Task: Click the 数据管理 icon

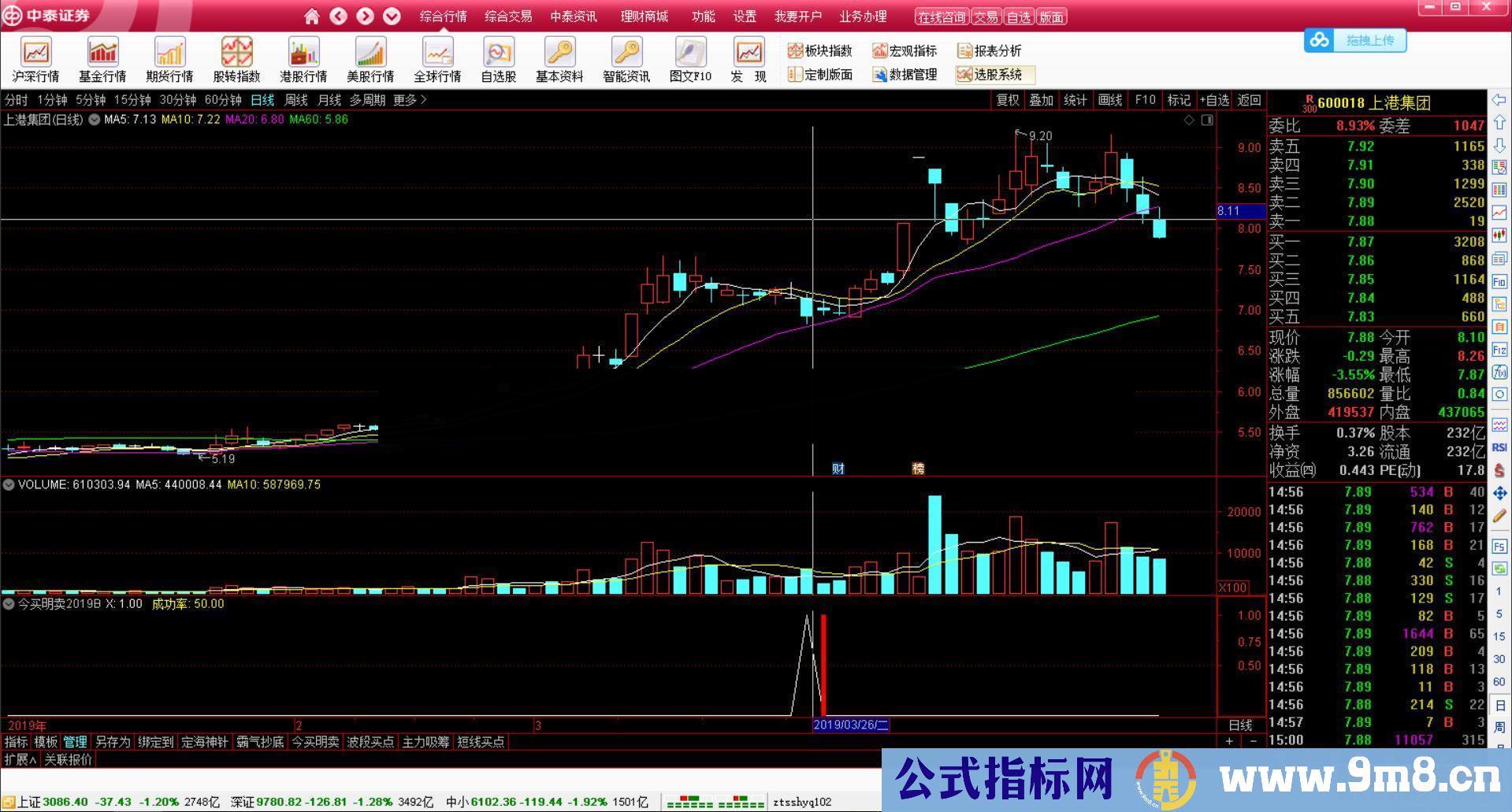Action: point(906,76)
